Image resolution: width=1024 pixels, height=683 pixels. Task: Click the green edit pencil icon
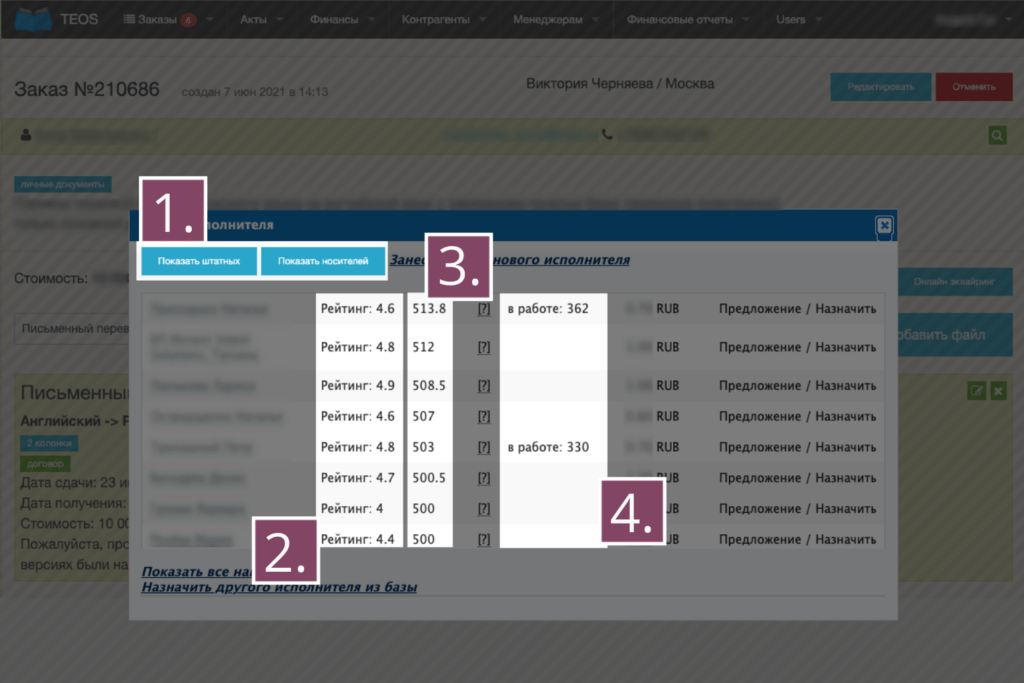pos(976,391)
